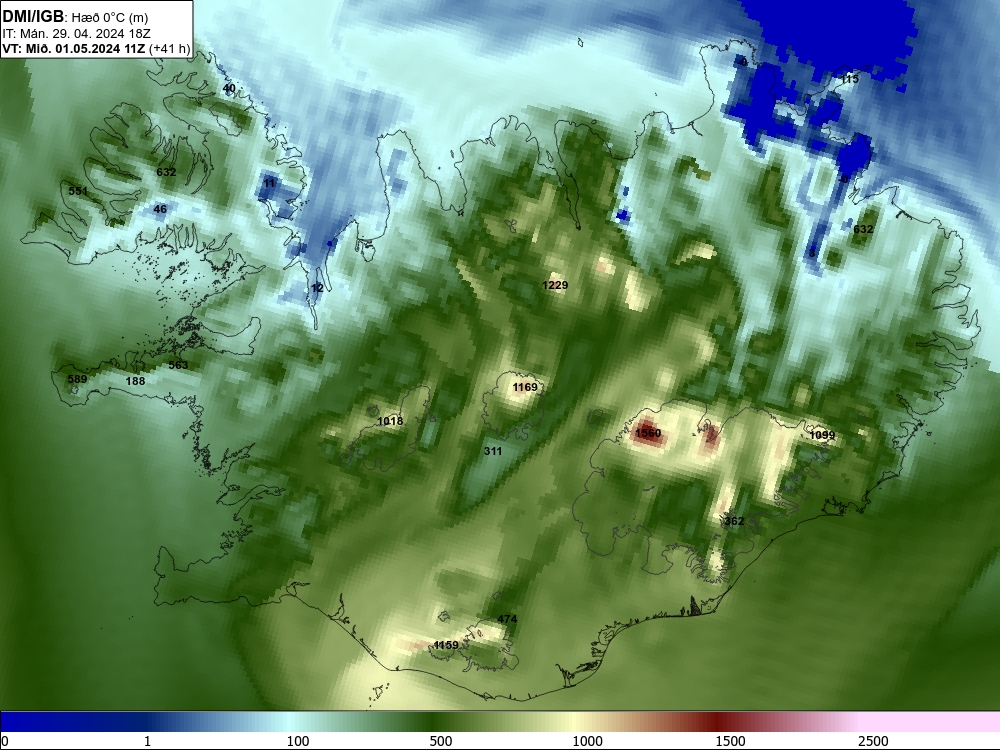Click the 1 tick on the colour scale
1000x750 pixels.
[x=147, y=741]
